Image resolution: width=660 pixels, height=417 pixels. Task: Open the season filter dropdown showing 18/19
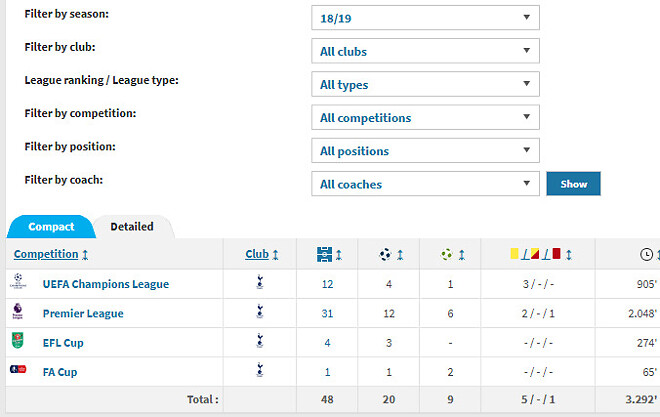(x=425, y=17)
